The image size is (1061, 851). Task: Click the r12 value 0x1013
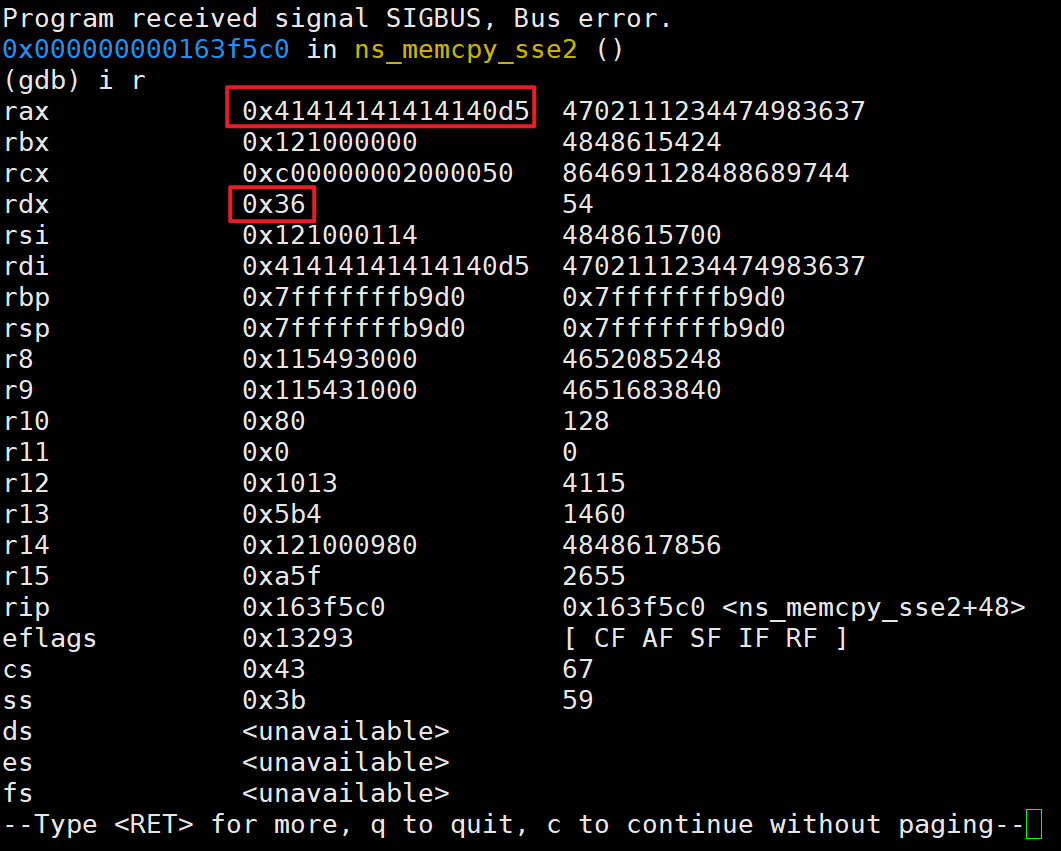click(x=290, y=483)
